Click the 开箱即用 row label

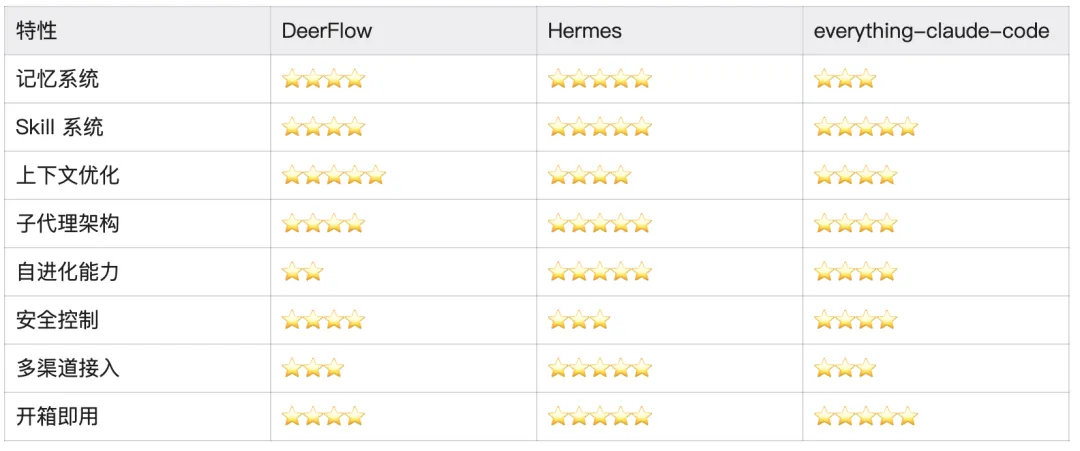[x=57, y=416]
